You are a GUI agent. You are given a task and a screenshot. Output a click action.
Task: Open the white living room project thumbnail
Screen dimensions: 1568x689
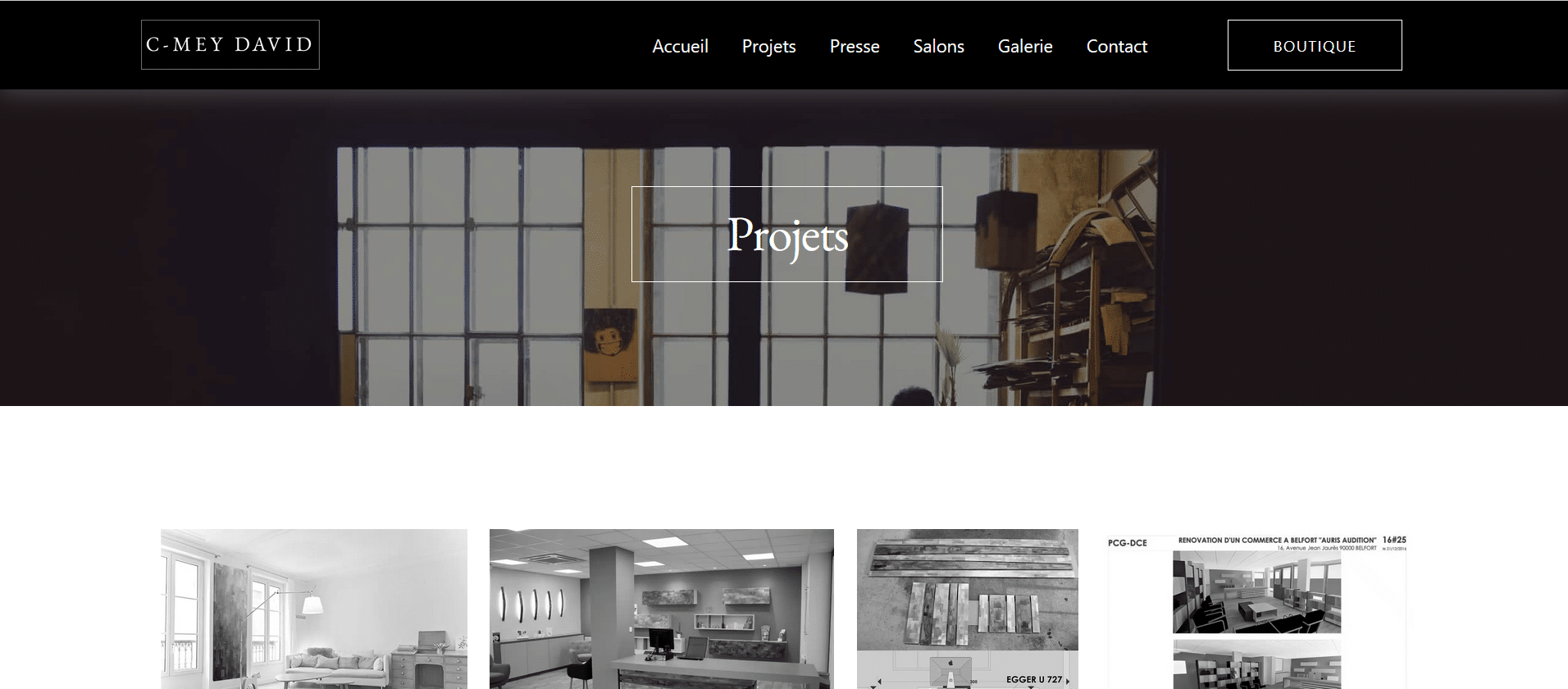tap(314, 609)
